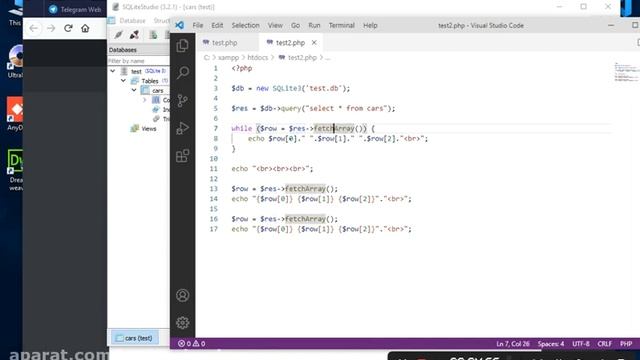Click the Filter by name input field
This screenshot has height=360, width=640.
(138, 61)
